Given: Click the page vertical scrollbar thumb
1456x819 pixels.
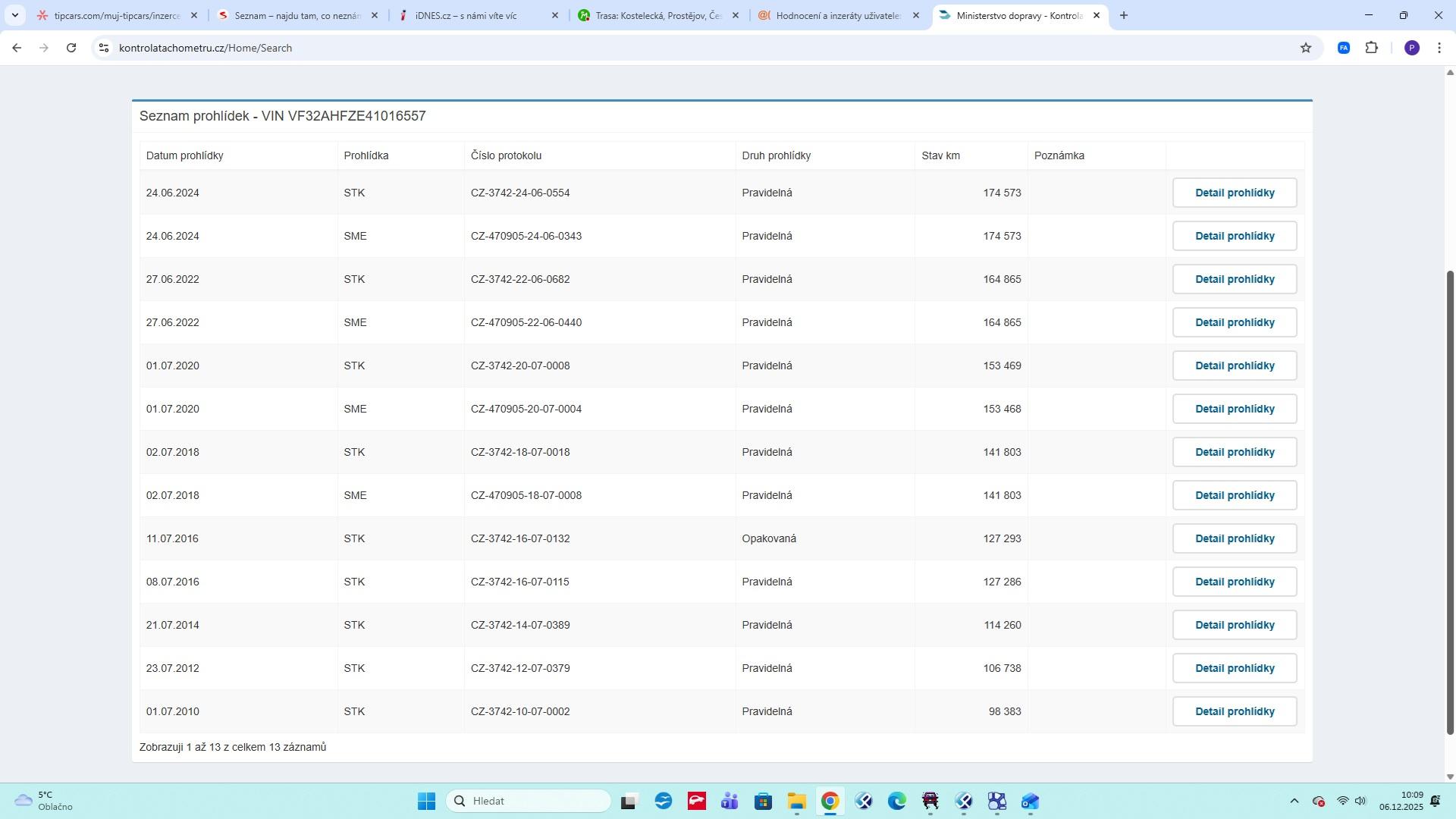Looking at the screenshot, I should click(1450, 500).
